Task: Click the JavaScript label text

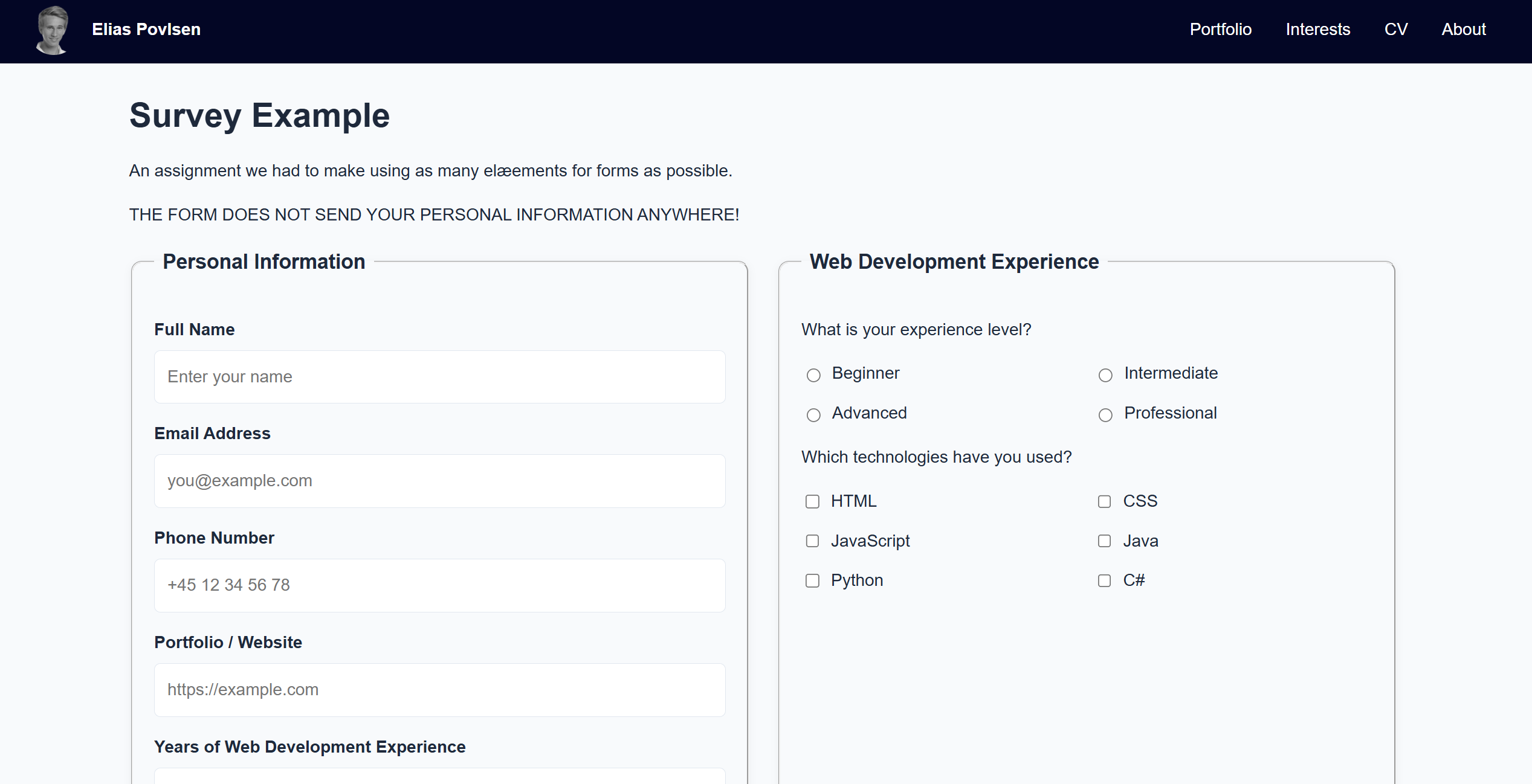Action: click(x=870, y=541)
